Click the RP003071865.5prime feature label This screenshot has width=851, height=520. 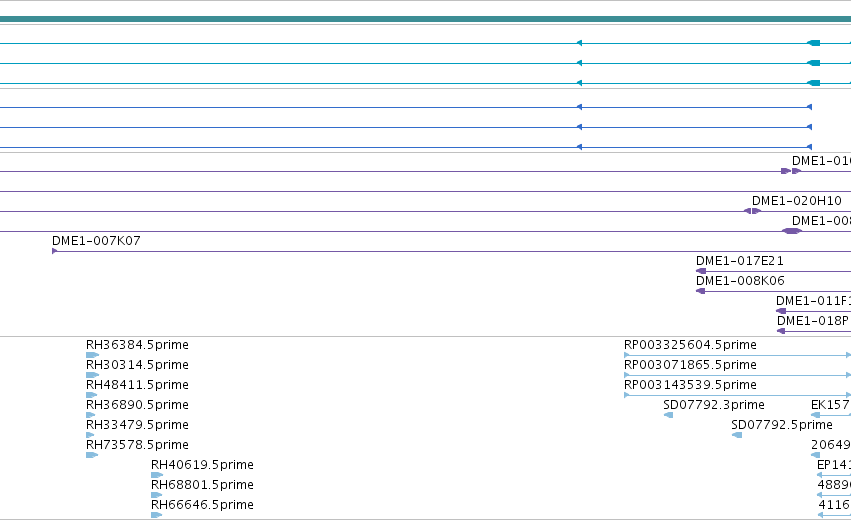tap(690, 365)
